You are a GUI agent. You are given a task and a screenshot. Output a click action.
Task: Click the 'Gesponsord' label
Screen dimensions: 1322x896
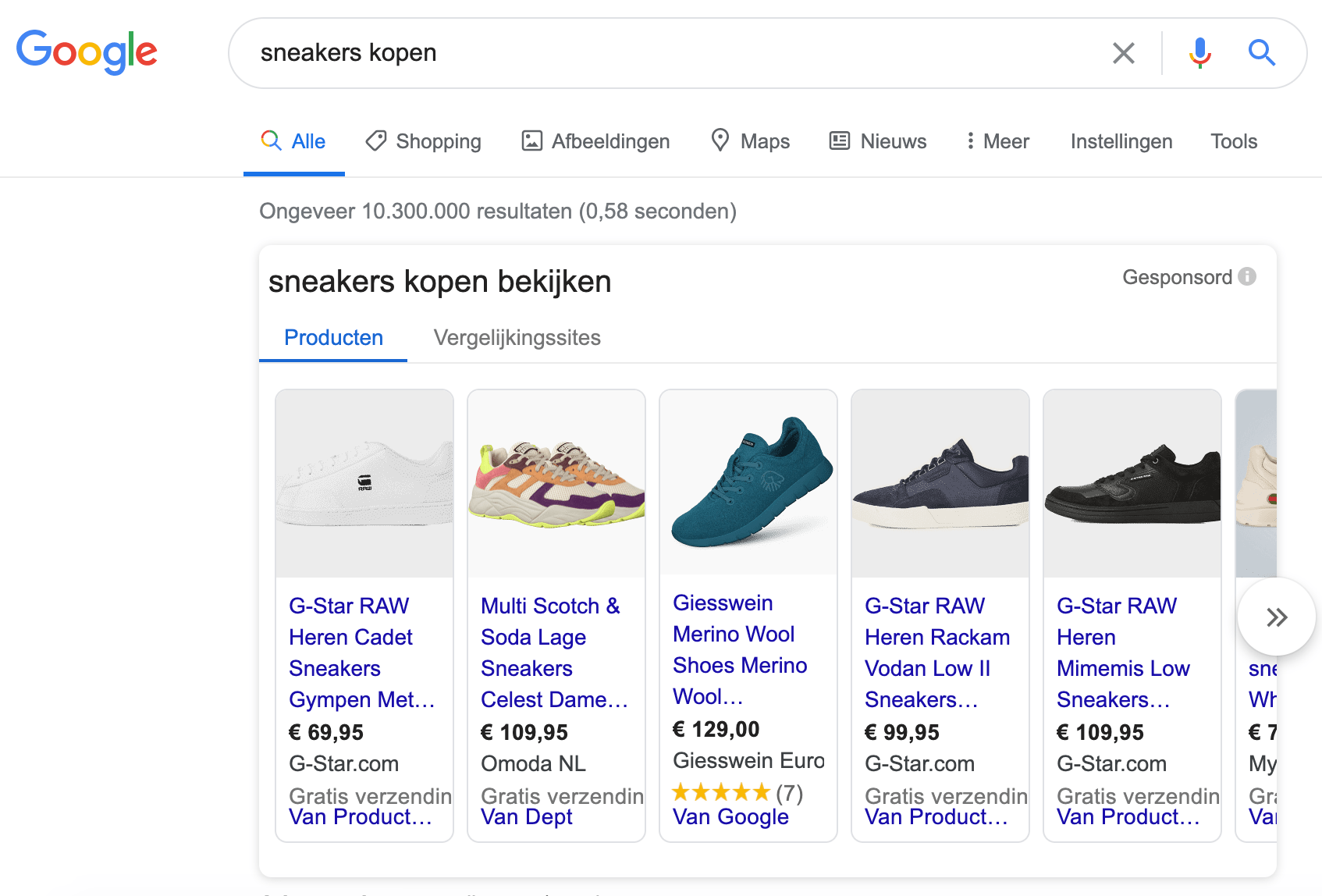click(1177, 277)
